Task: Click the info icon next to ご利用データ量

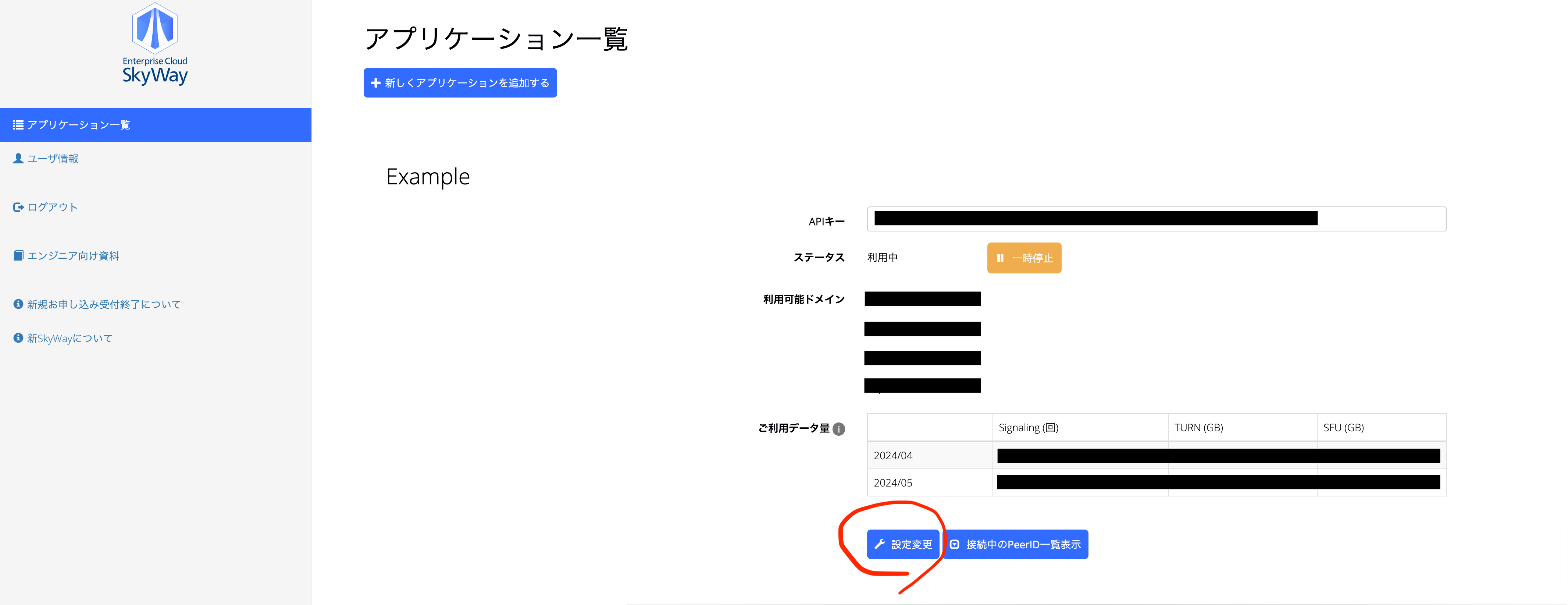Action: (x=839, y=429)
